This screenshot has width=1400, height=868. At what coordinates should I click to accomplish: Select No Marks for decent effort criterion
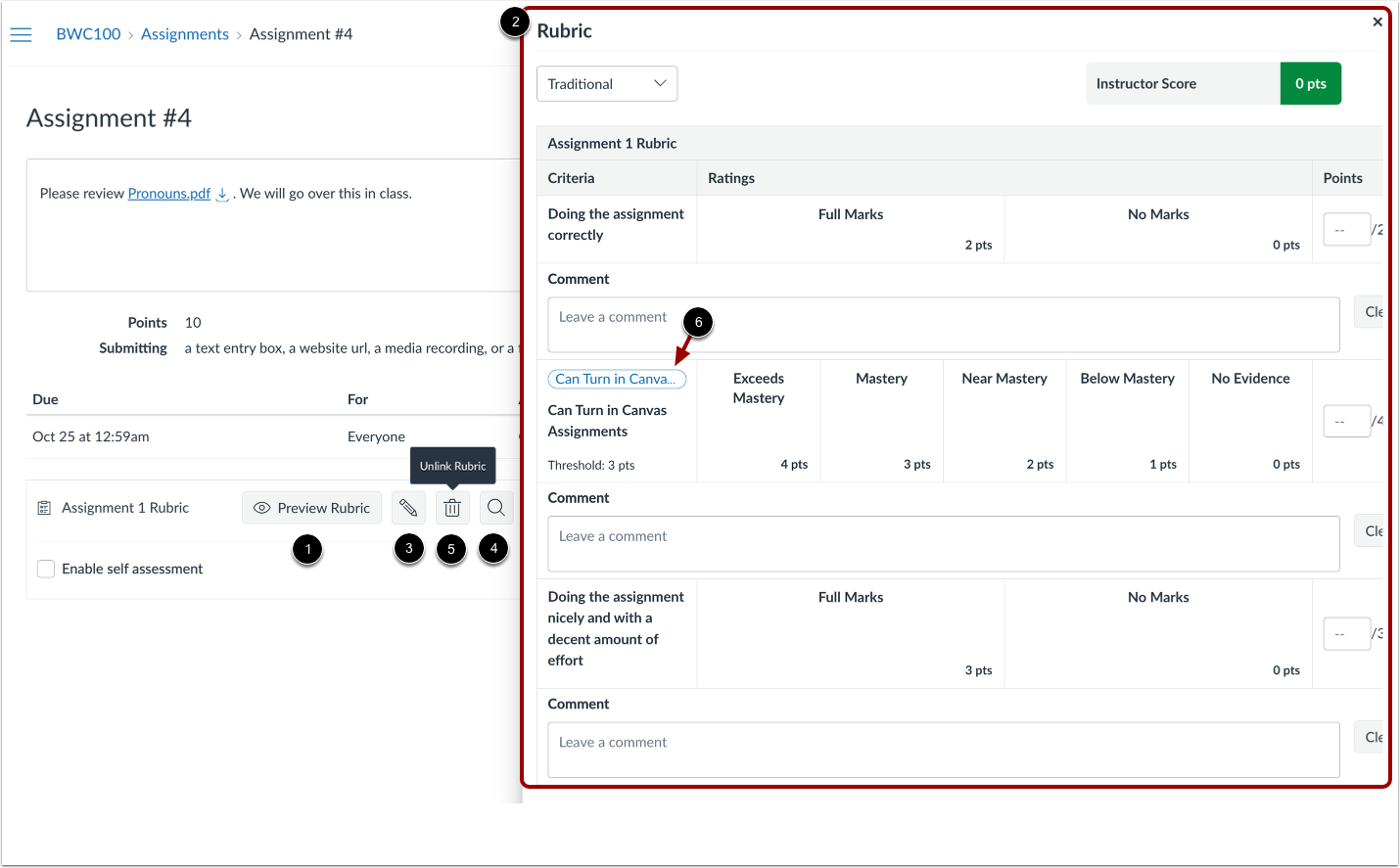[x=1158, y=633]
